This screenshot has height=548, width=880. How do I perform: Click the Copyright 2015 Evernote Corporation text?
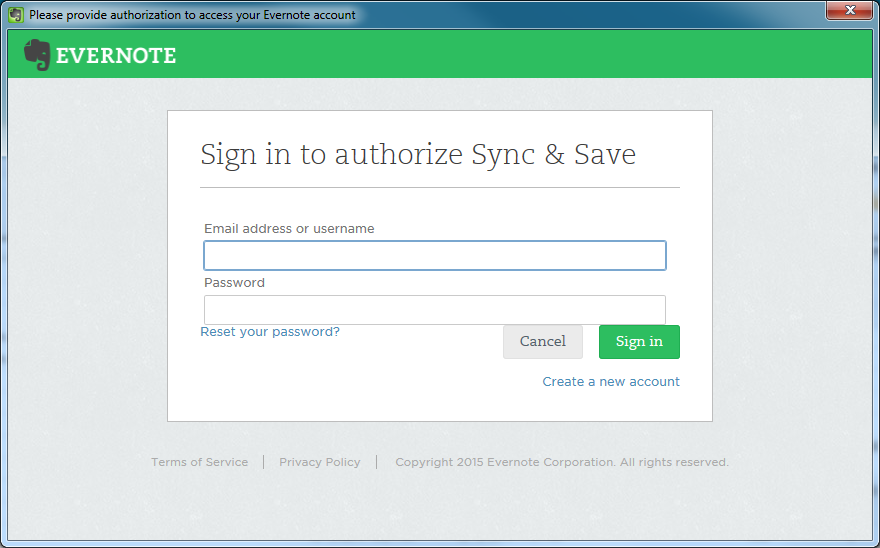(x=562, y=462)
